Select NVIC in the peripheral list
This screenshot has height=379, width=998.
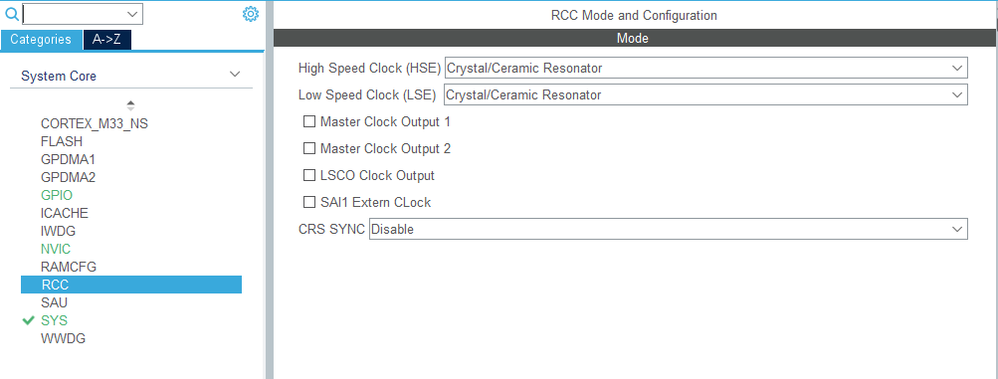[x=56, y=248]
